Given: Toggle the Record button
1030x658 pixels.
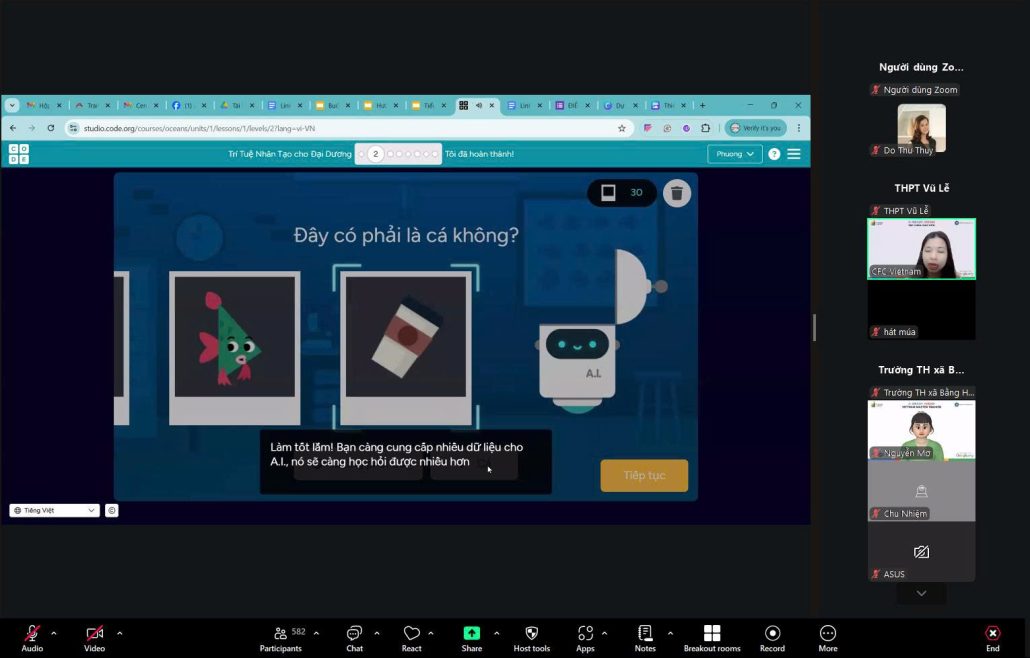Looking at the screenshot, I should click(x=772, y=634).
